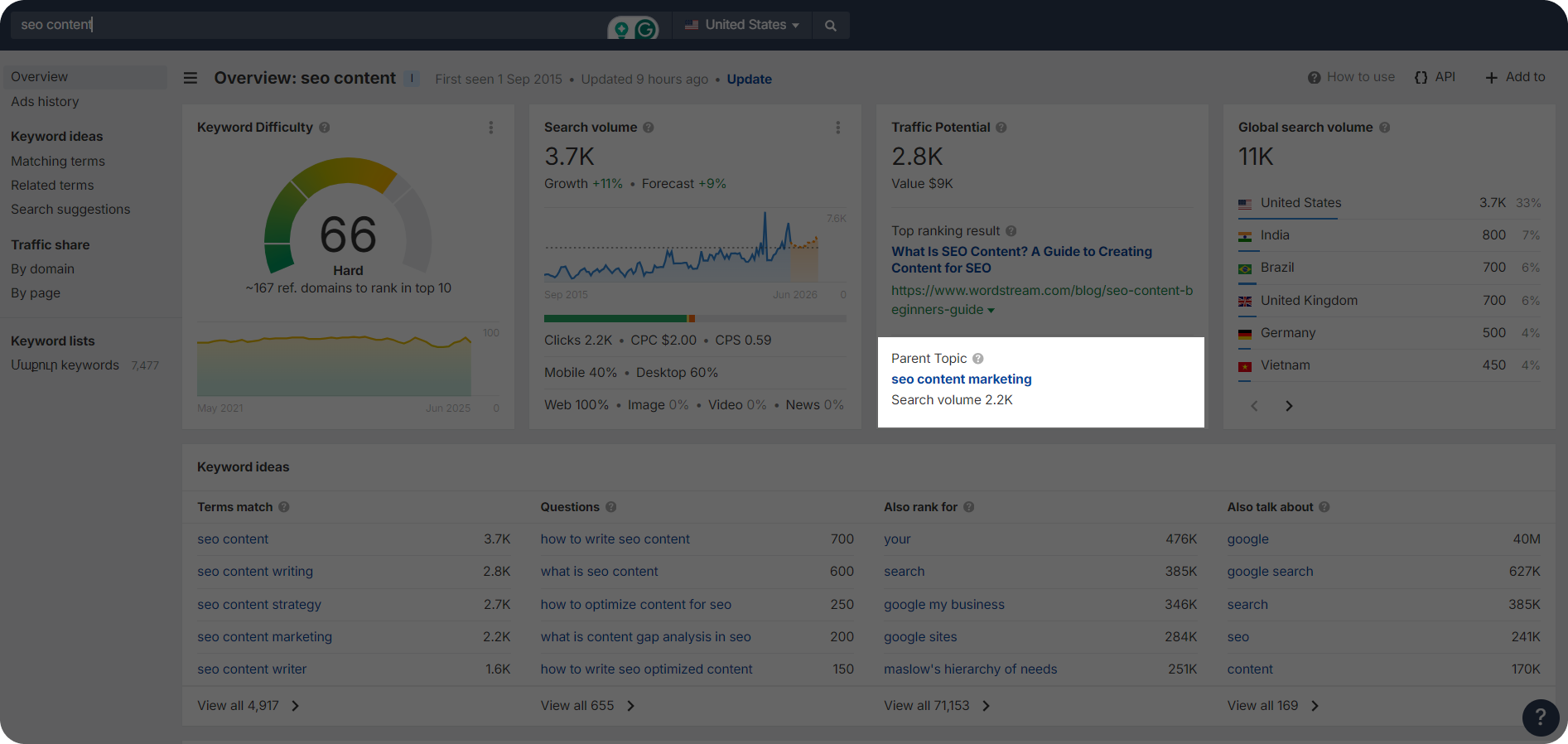Open how to optimize content for seo

pos(636,605)
